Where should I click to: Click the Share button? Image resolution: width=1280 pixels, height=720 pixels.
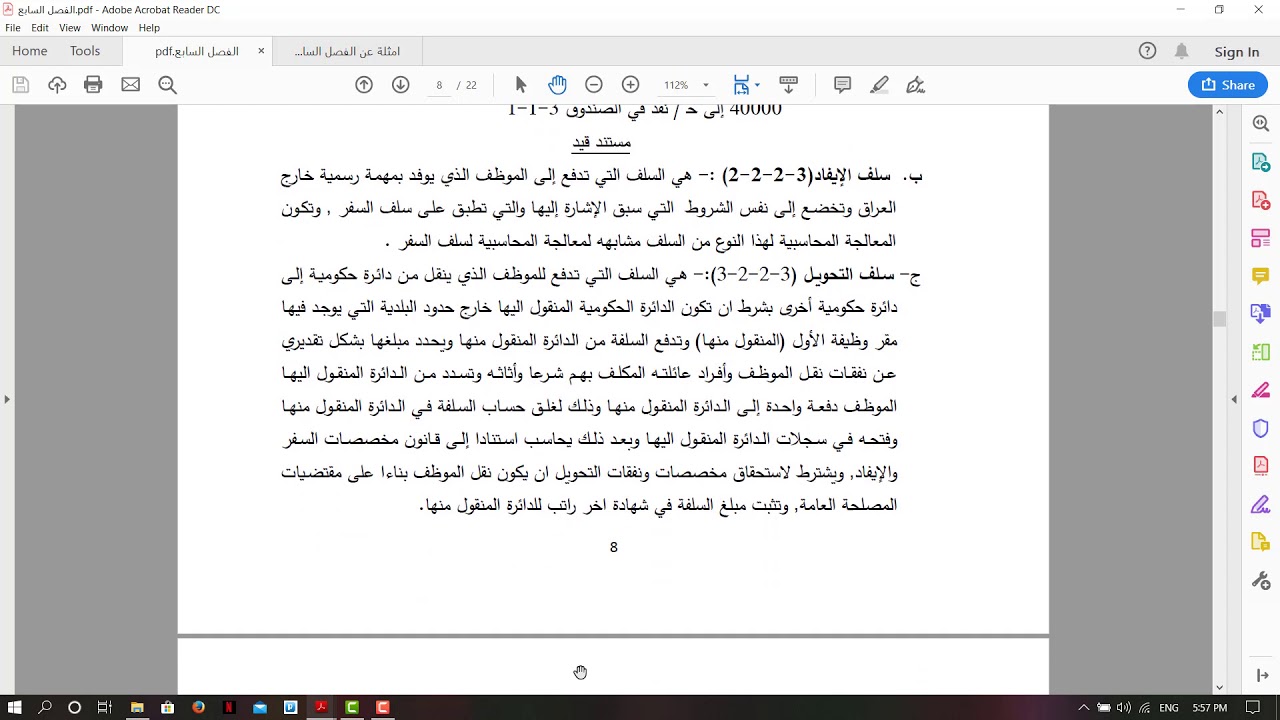[x=1228, y=85]
